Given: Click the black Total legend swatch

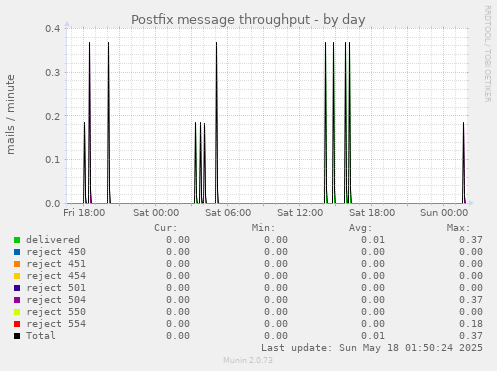Looking at the screenshot, I should point(17,336).
